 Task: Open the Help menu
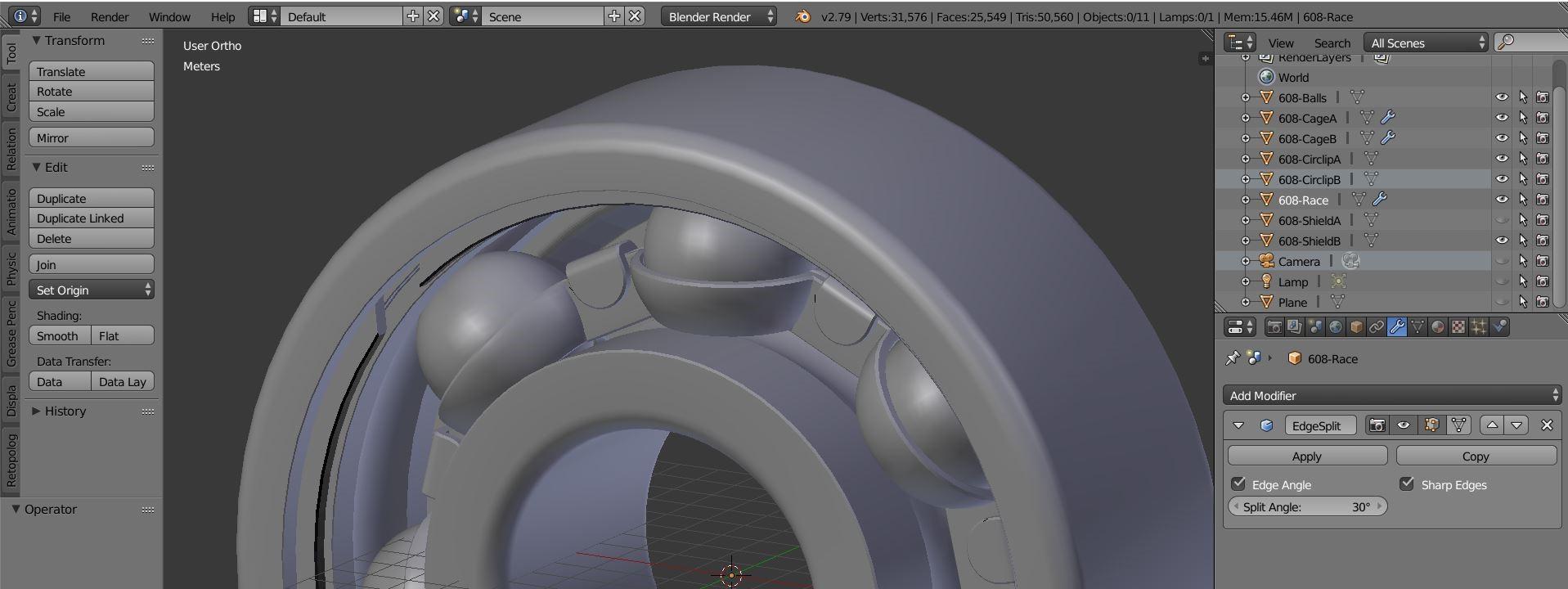tap(222, 16)
